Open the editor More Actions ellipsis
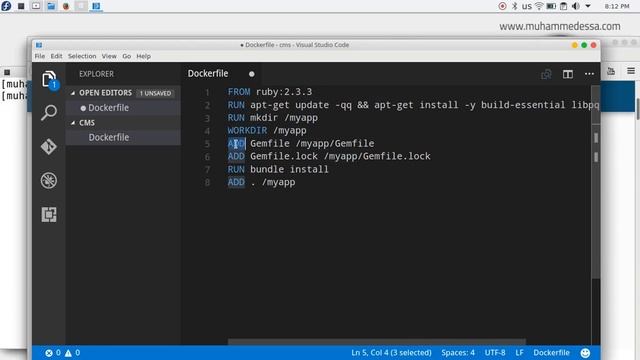This screenshot has height=360, width=640. click(x=589, y=74)
